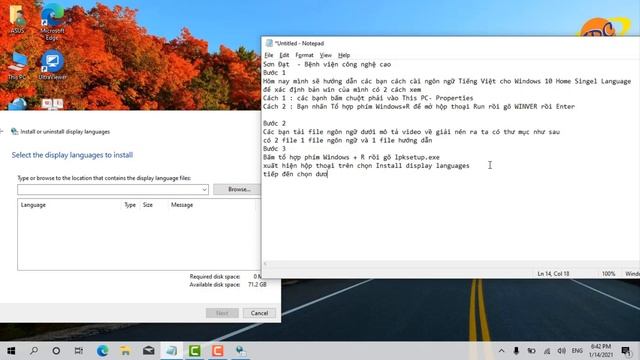
Task: Click Notepad horizontal scrollbar
Action: click(x=451, y=264)
